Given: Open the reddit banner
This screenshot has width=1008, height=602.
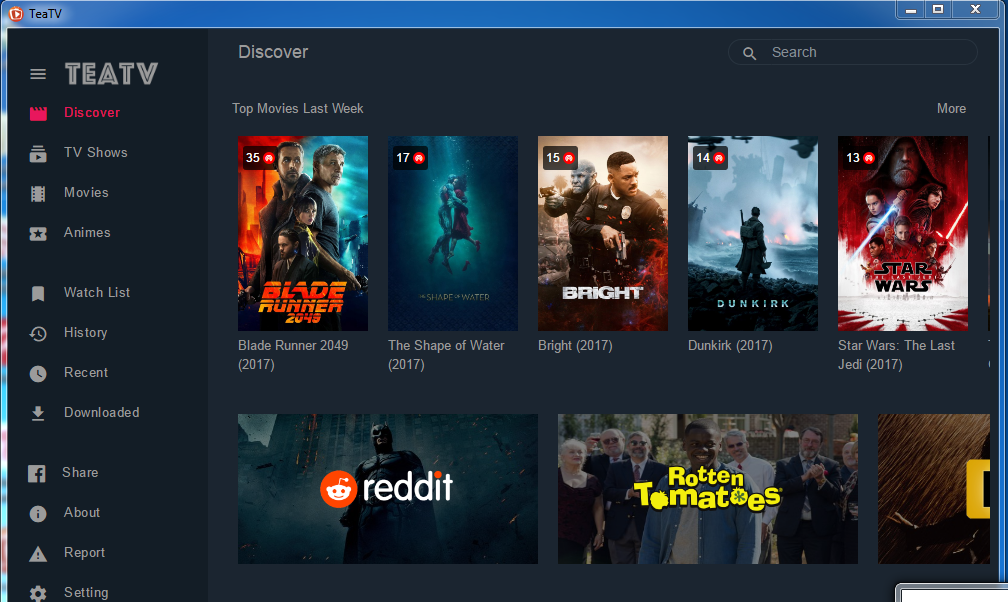Looking at the screenshot, I should (x=387, y=488).
